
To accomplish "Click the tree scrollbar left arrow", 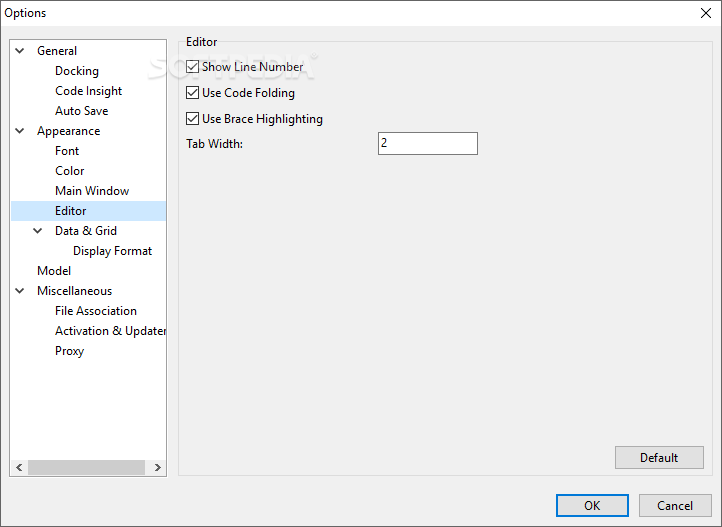I will coord(19,468).
